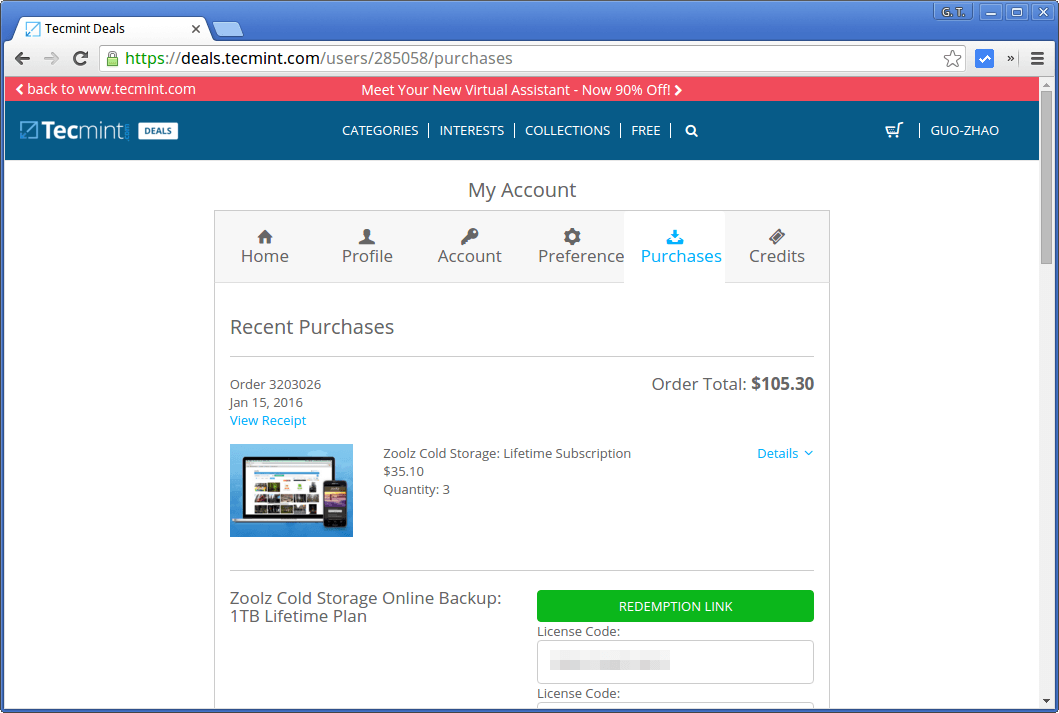The height and width of the screenshot is (713, 1059).
Task: Click the Preference gear icon
Action: tap(571, 237)
